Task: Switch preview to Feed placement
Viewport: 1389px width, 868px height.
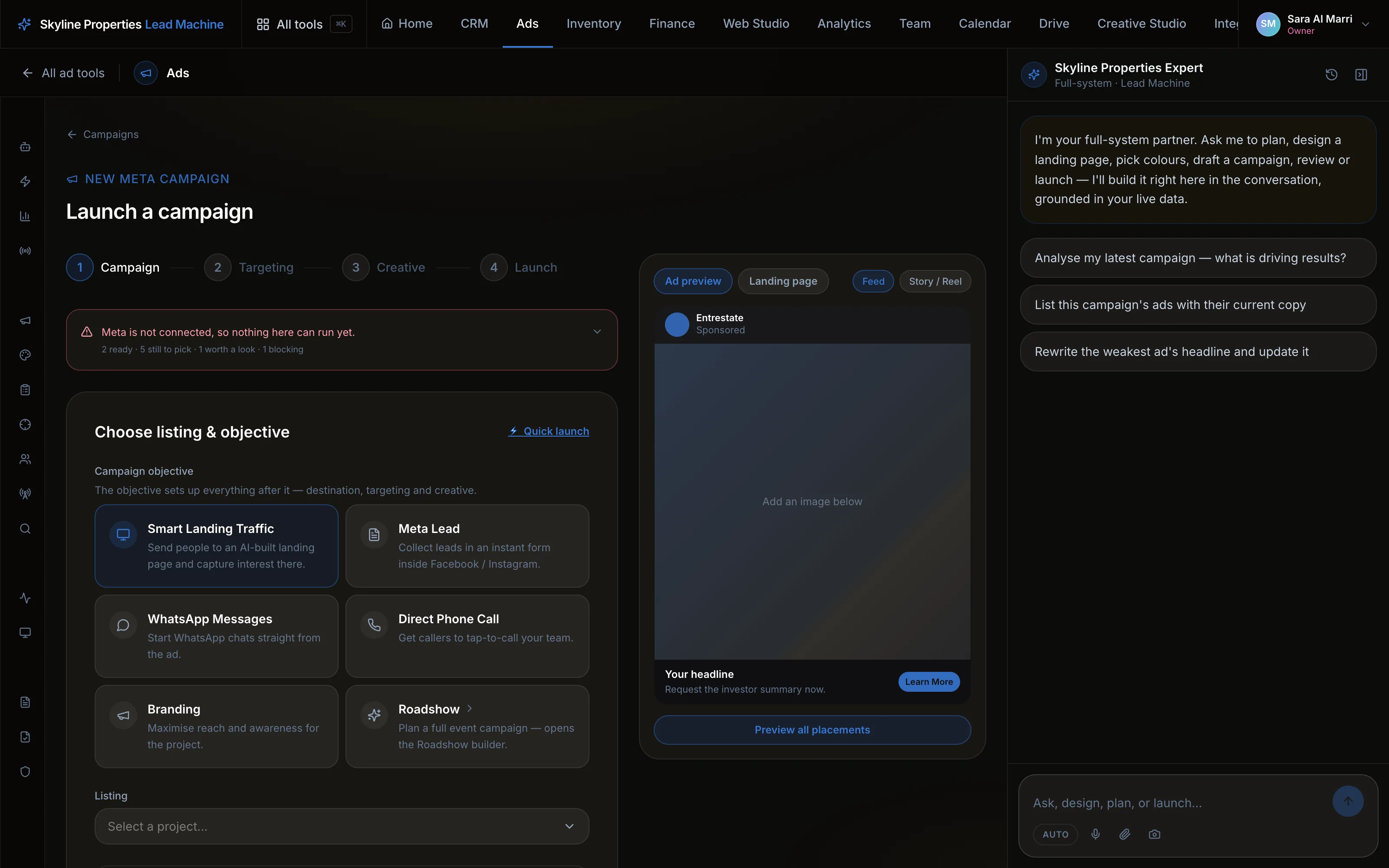Action: coord(873,281)
